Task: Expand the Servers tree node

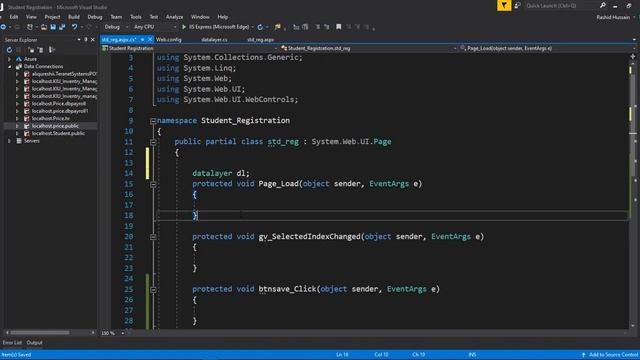Action: [9, 141]
